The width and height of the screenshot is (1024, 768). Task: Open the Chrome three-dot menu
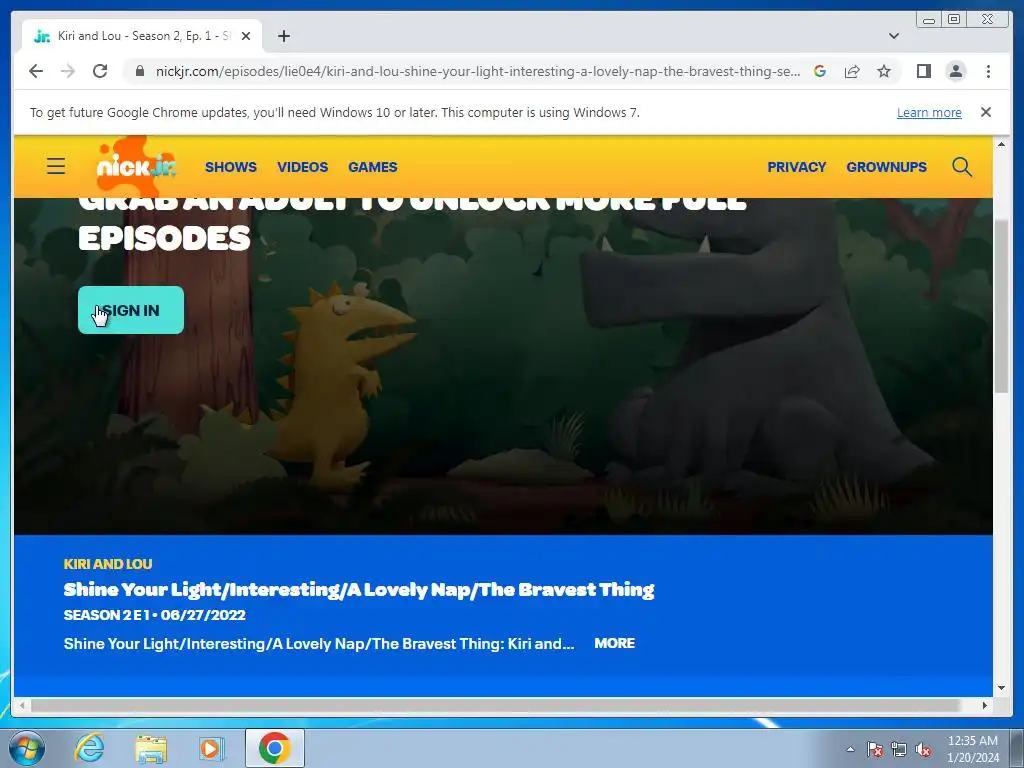(988, 71)
